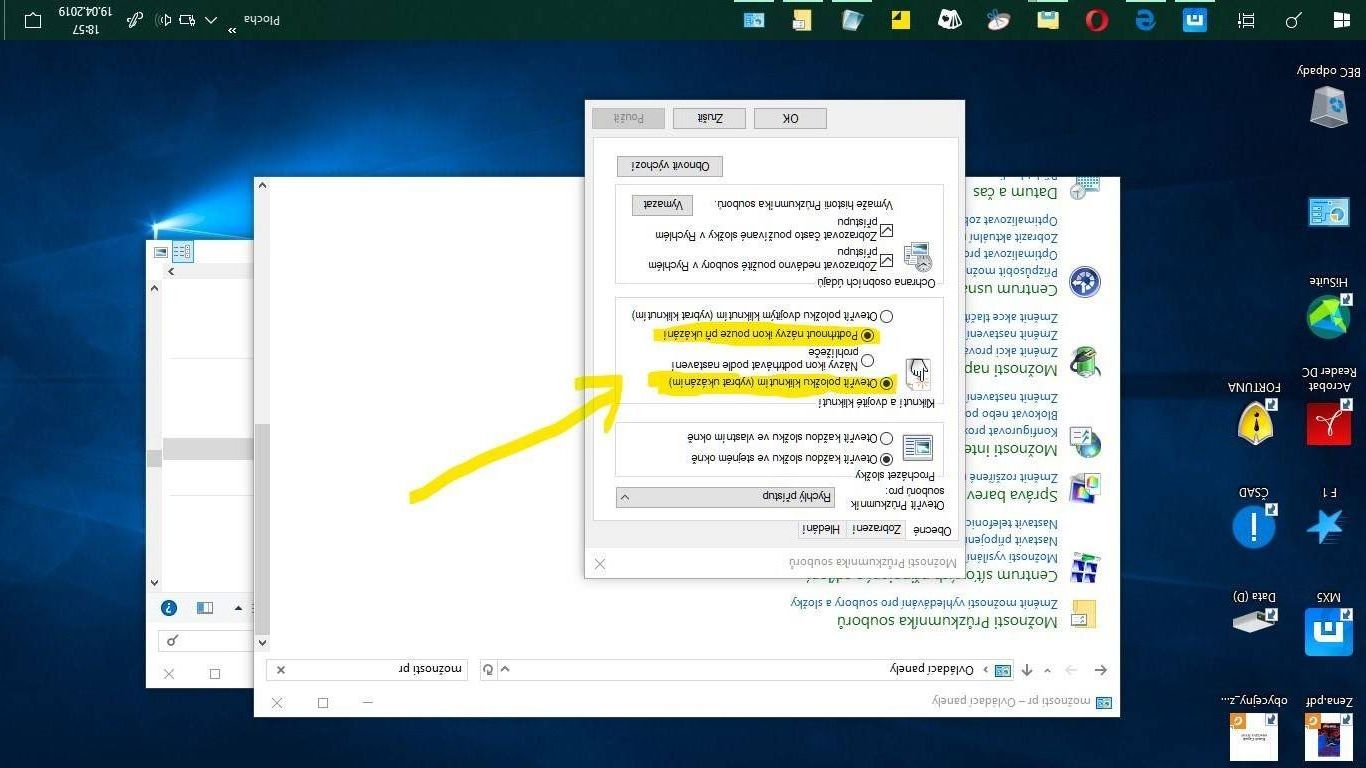1366x768 pixels.
Task: Open the BEC odpady recycle bin
Action: coord(1329,97)
